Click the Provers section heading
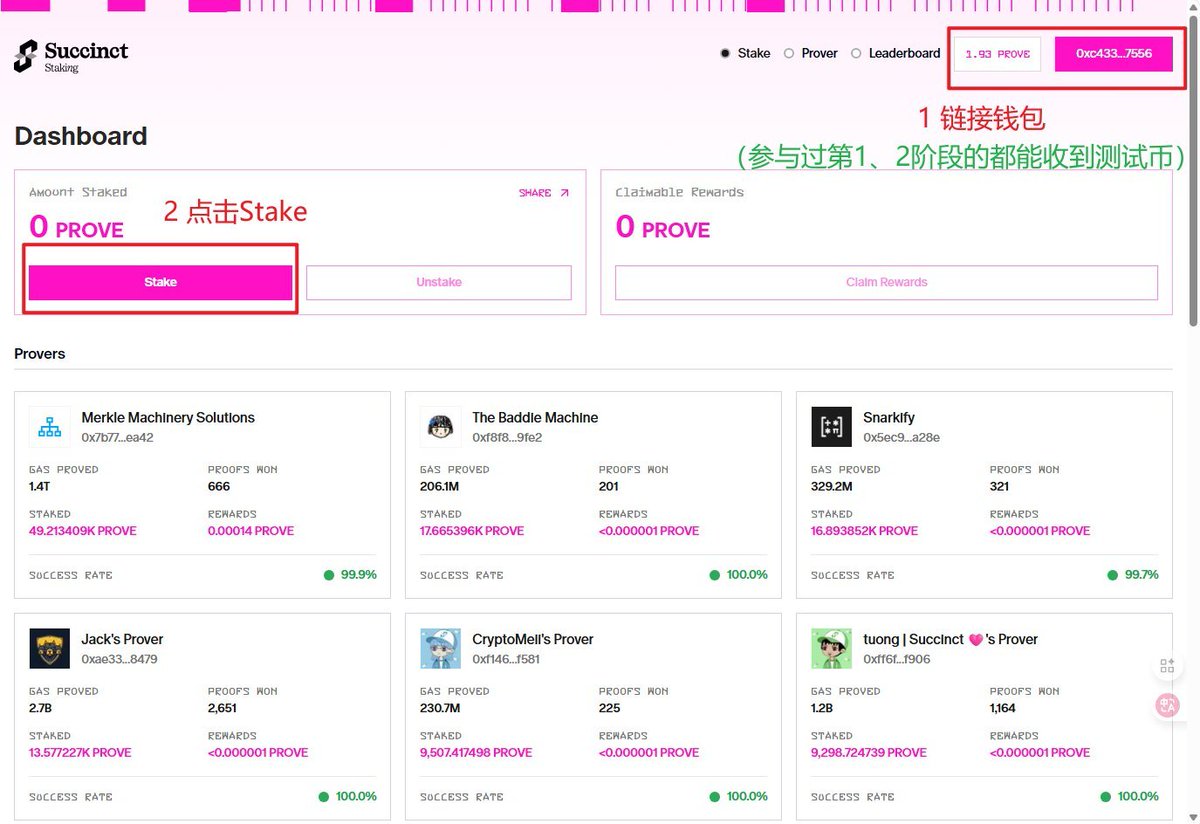This screenshot has width=1200, height=824. (x=40, y=354)
